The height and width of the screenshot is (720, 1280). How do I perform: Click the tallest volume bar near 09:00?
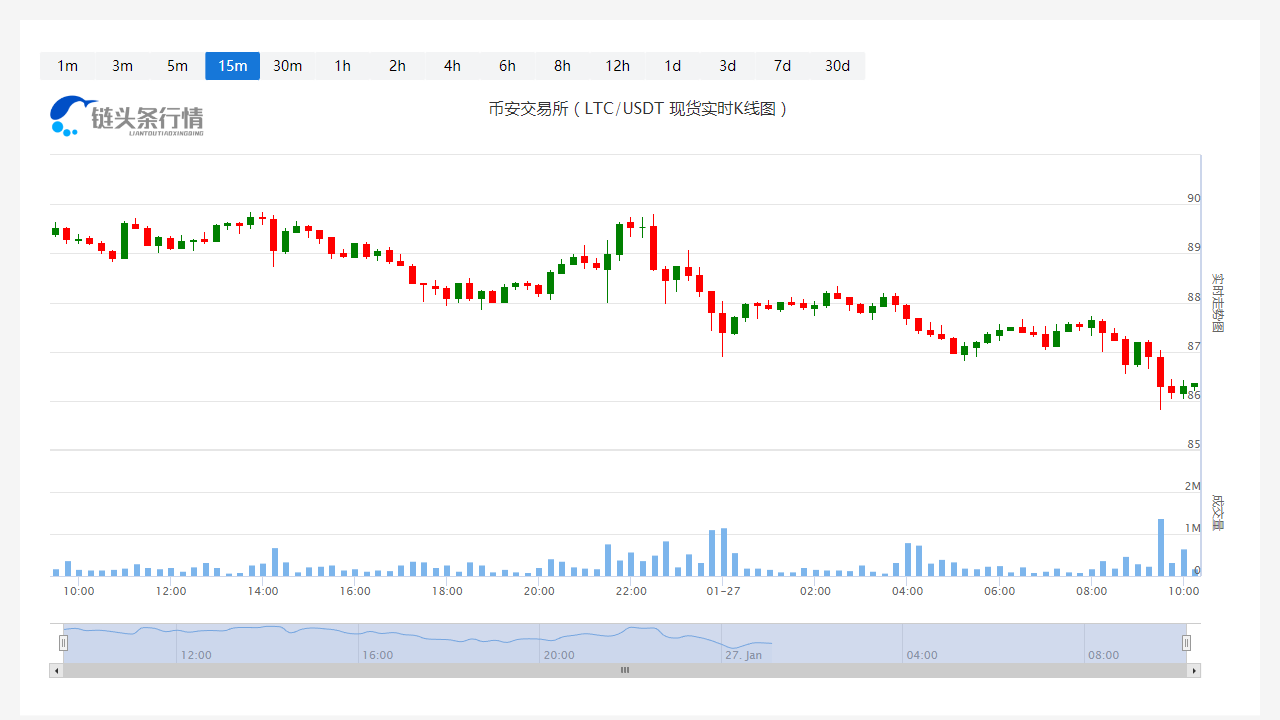pyautogui.click(x=1160, y=548)
